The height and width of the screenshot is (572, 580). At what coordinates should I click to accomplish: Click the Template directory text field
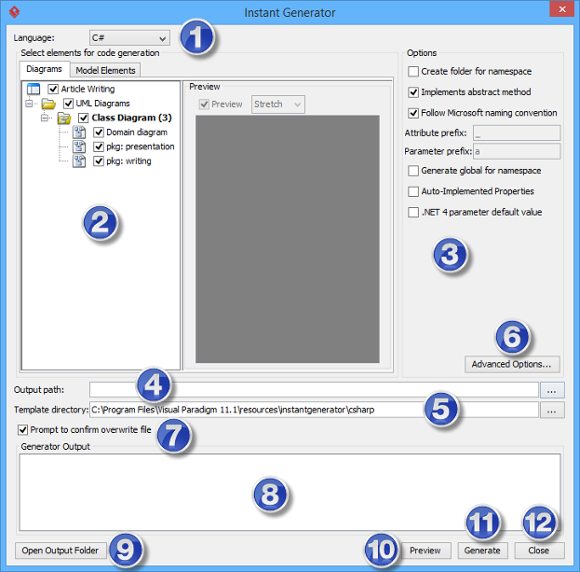click(x=314, y=410)
